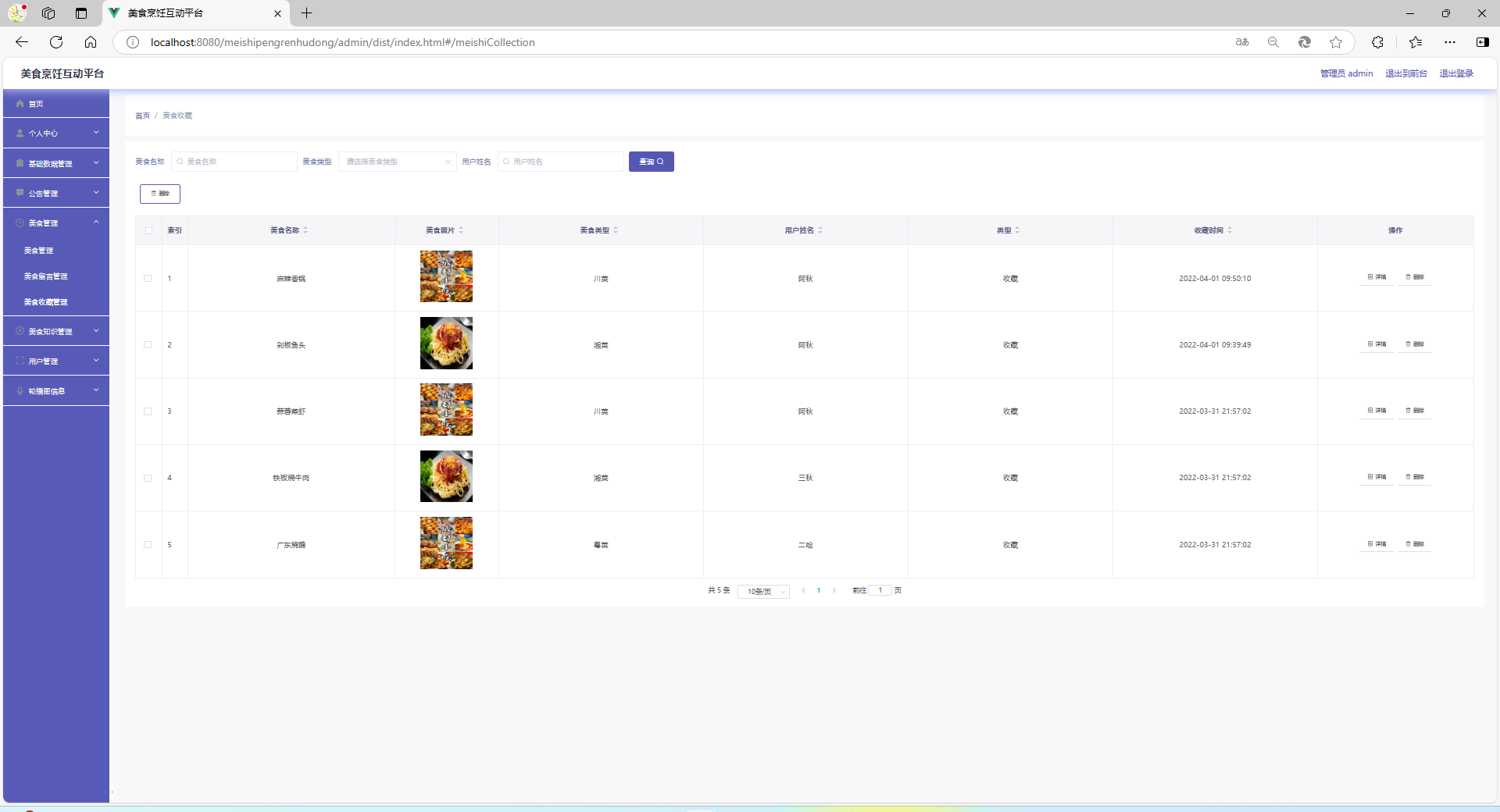Check the checkbox for row 剁椒鱼头
Viewport: 1500px width, 812px height.
(148, 345)
